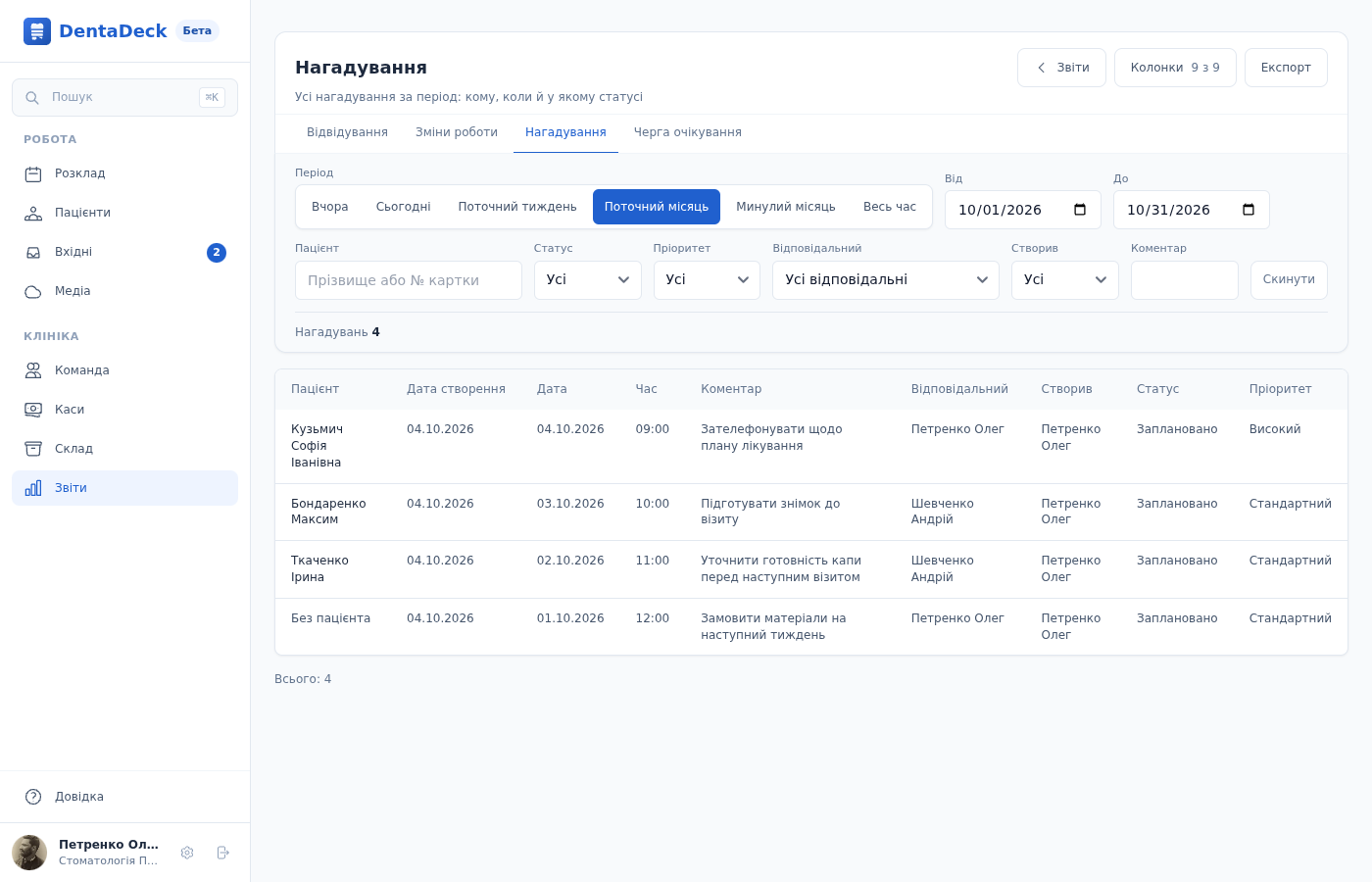This screenshot has width=1372, height=882.
Task: Open the Вхідні inbox icon
Action: coord(33,253)
